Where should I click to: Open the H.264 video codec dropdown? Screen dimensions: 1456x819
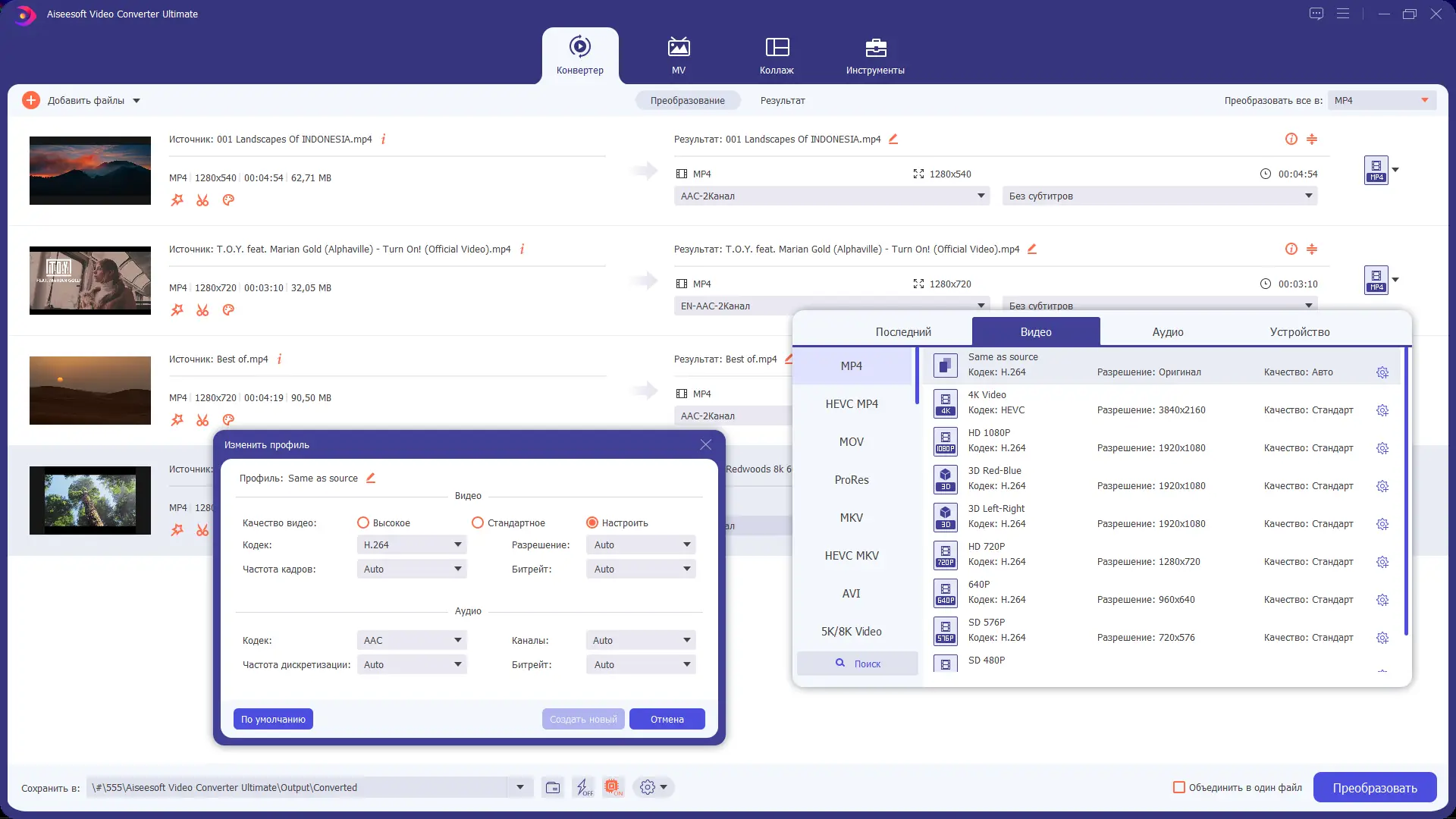(412, 545)
